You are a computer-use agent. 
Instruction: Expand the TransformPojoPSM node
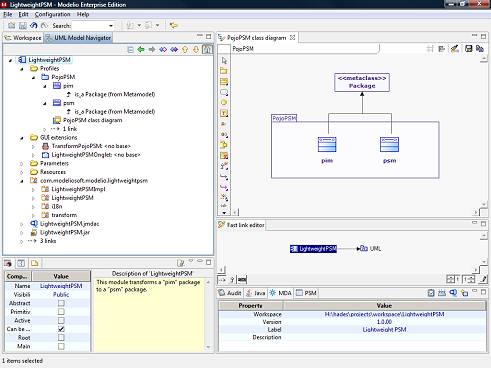click(33, 146)
